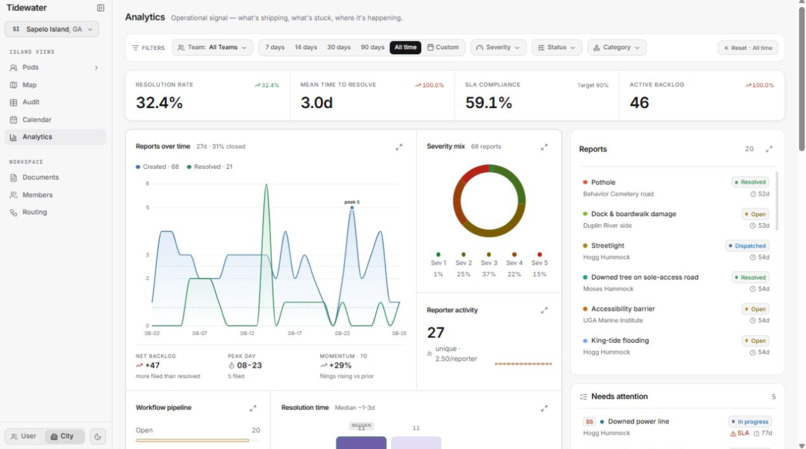The image size is (806, 449).
Task: Select the Sev 3 legend dot
Action: (489, 255)
